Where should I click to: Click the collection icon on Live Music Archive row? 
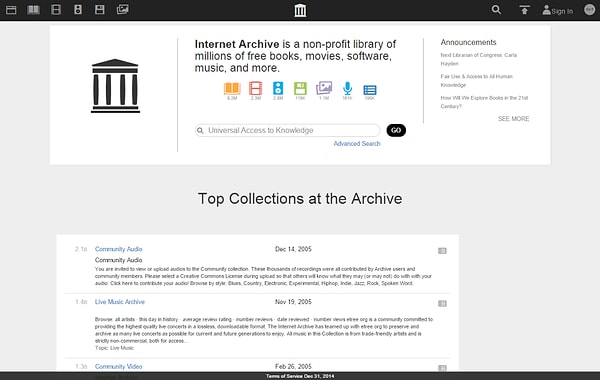(x=442, y=303)
